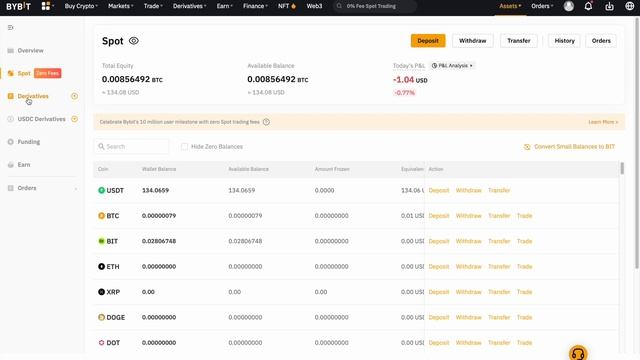This screenshot has height=360, width=640.
Task: Click the XRP coin icon
Action: (x=102, y=292)
